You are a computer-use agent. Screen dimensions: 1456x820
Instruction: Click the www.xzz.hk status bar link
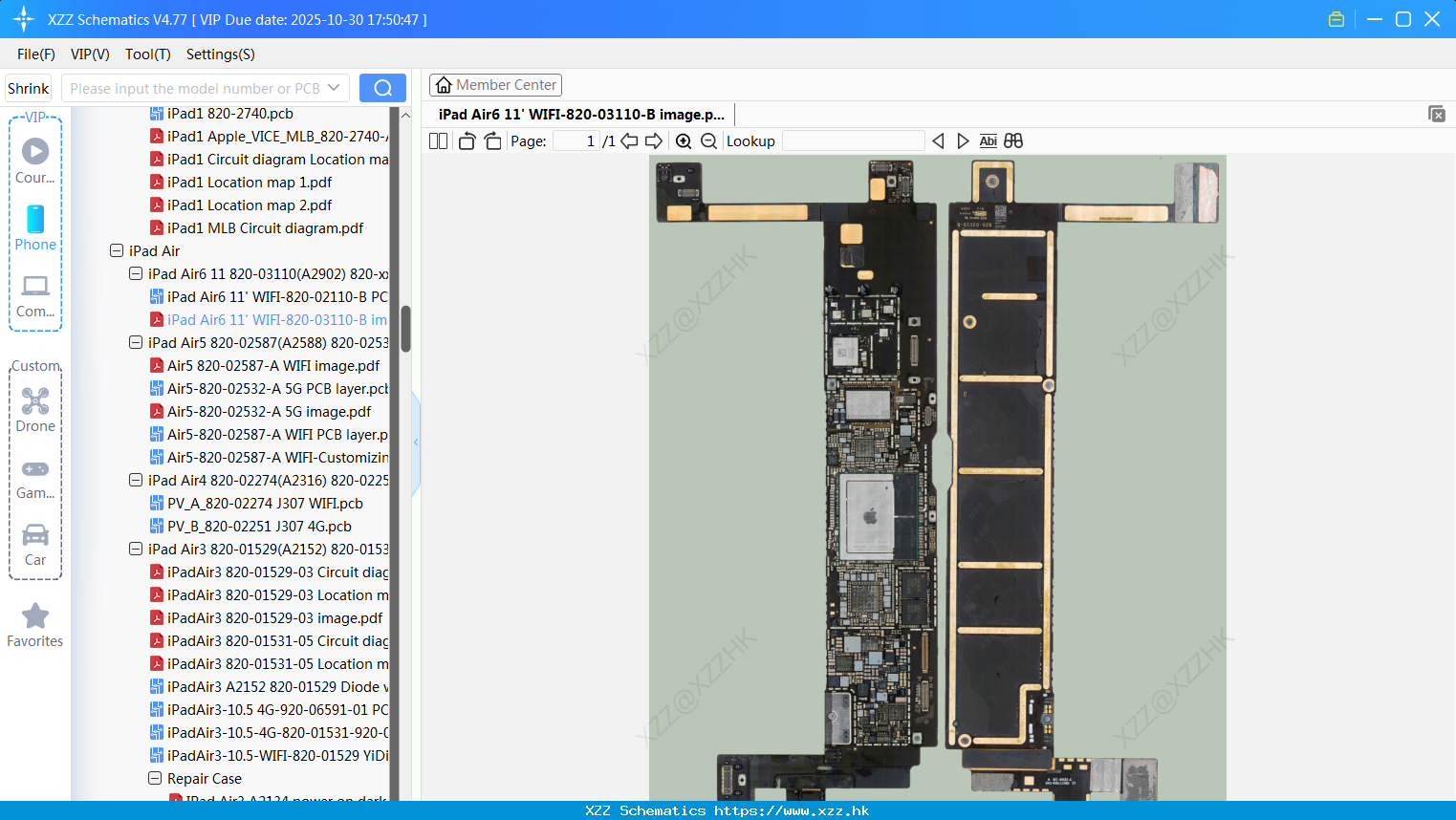[792, 810]
